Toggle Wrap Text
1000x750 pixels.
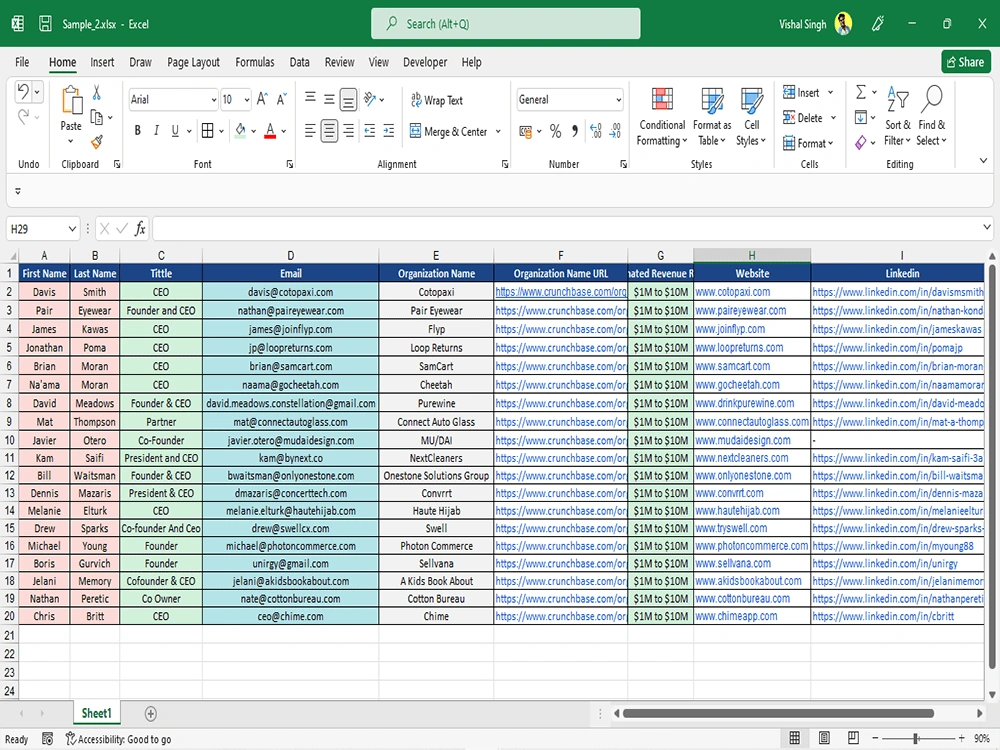(437, 100)
